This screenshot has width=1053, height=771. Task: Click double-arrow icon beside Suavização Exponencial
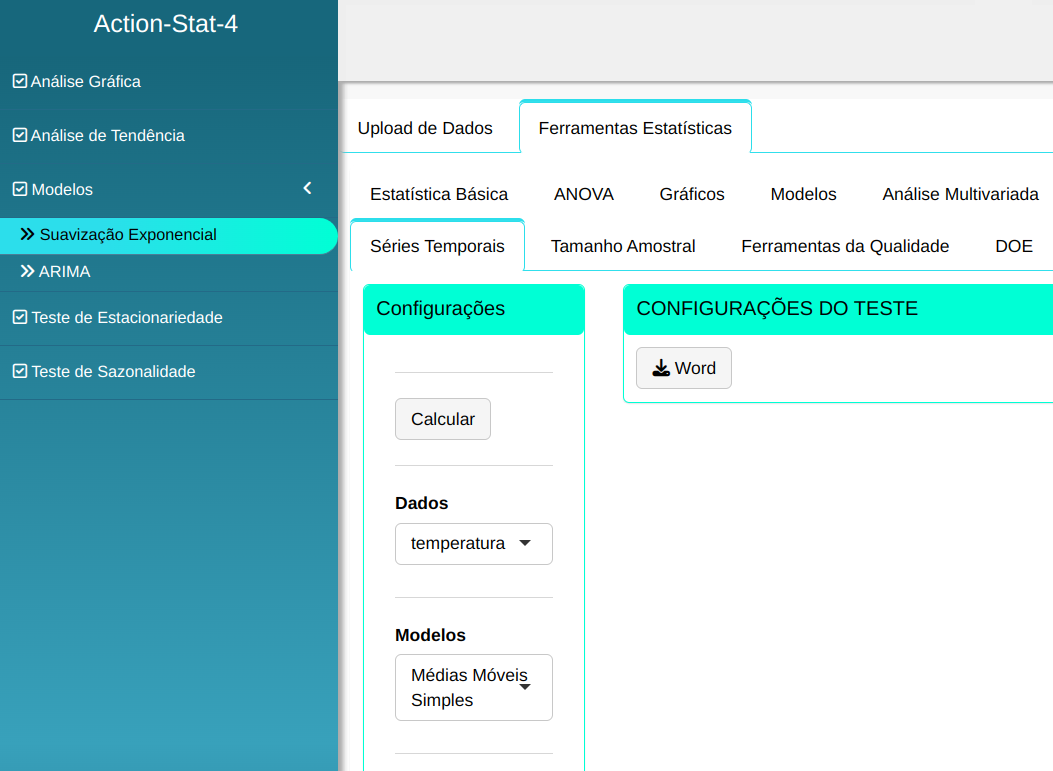coord(27,235)
